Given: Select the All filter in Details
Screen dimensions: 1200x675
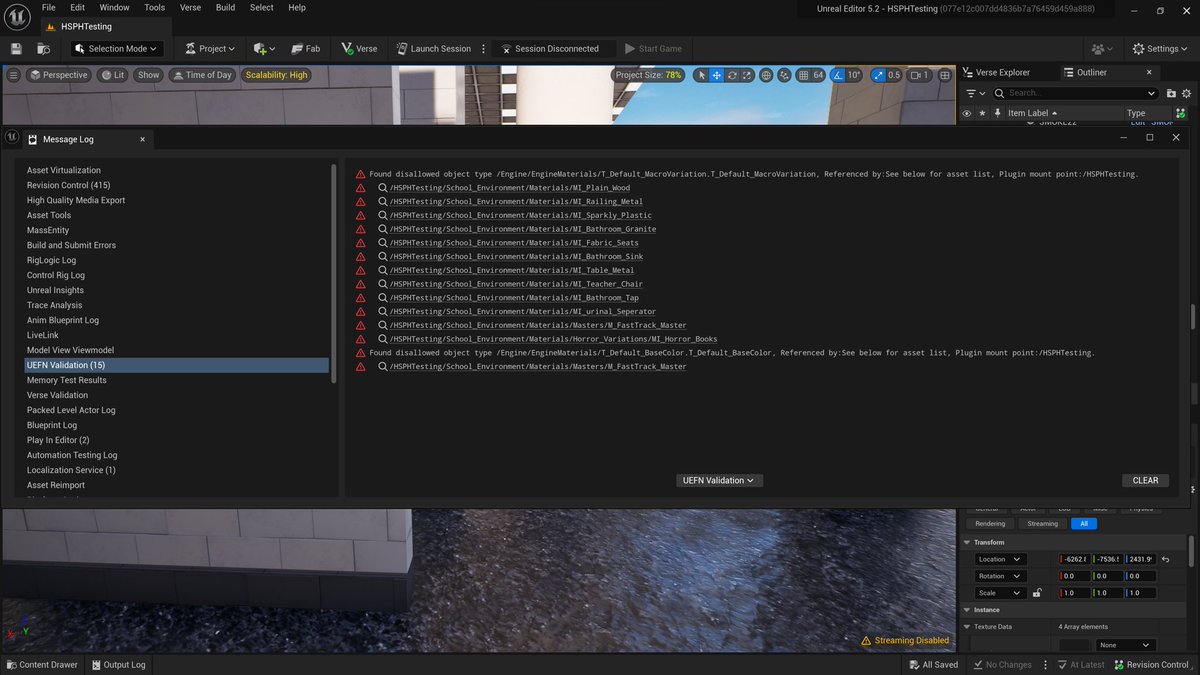Looking at the screenshot, I should tap(1084, 523).
